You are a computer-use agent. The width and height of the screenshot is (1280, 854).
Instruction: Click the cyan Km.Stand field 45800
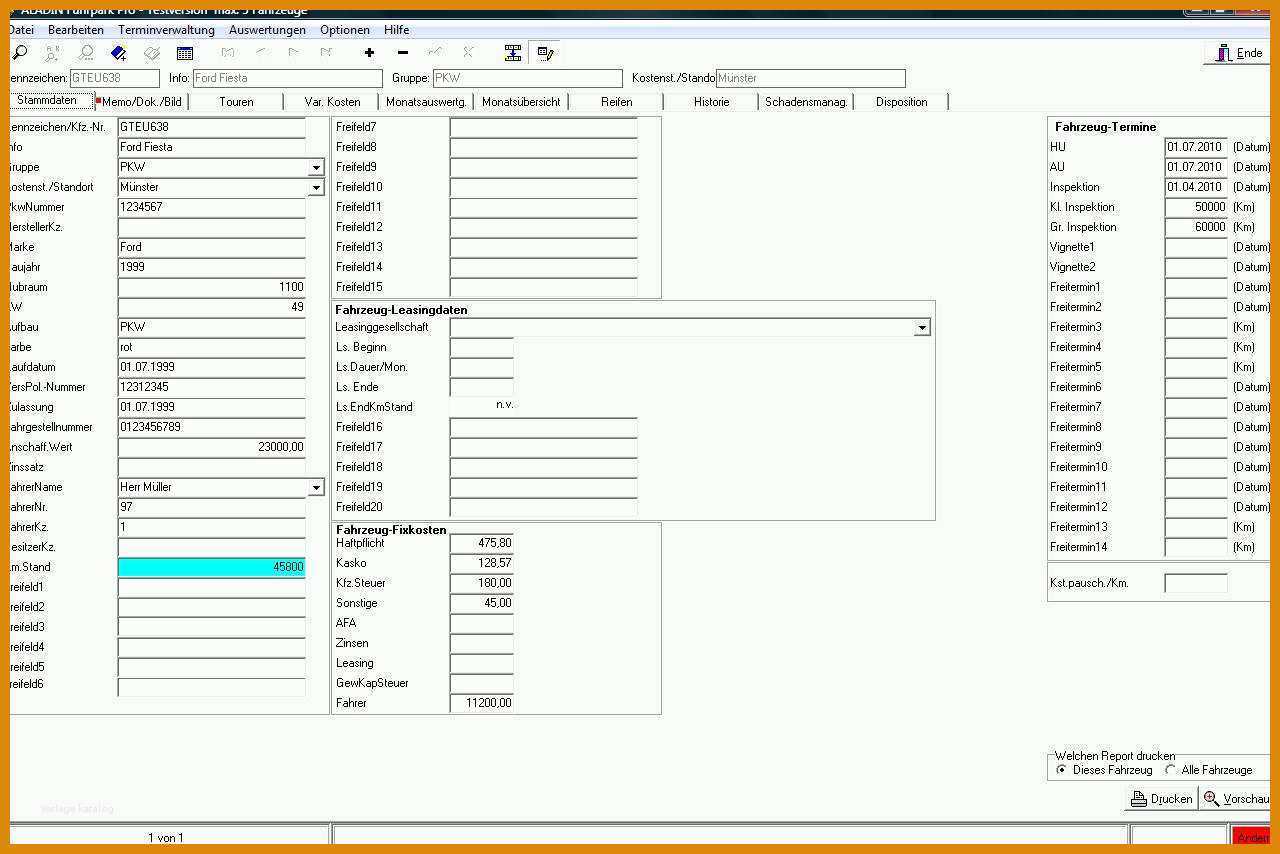[212, 567]
